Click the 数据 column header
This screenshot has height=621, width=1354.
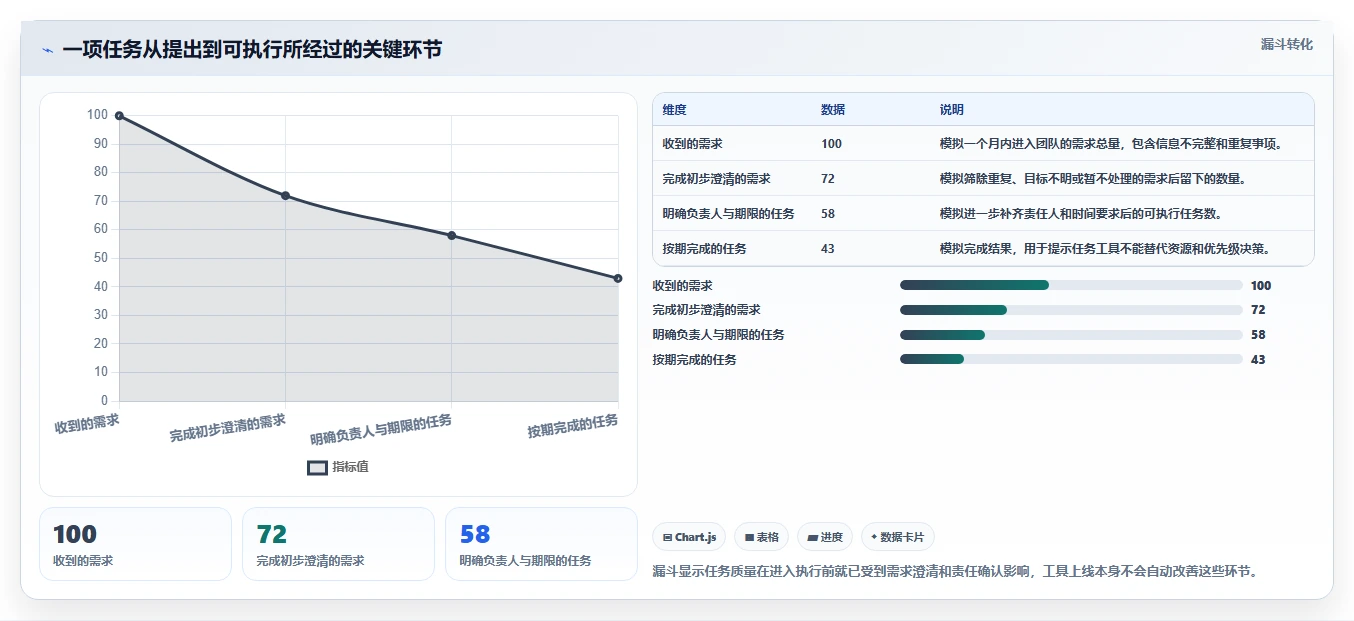pyautogui.click(x=833, y=110)
